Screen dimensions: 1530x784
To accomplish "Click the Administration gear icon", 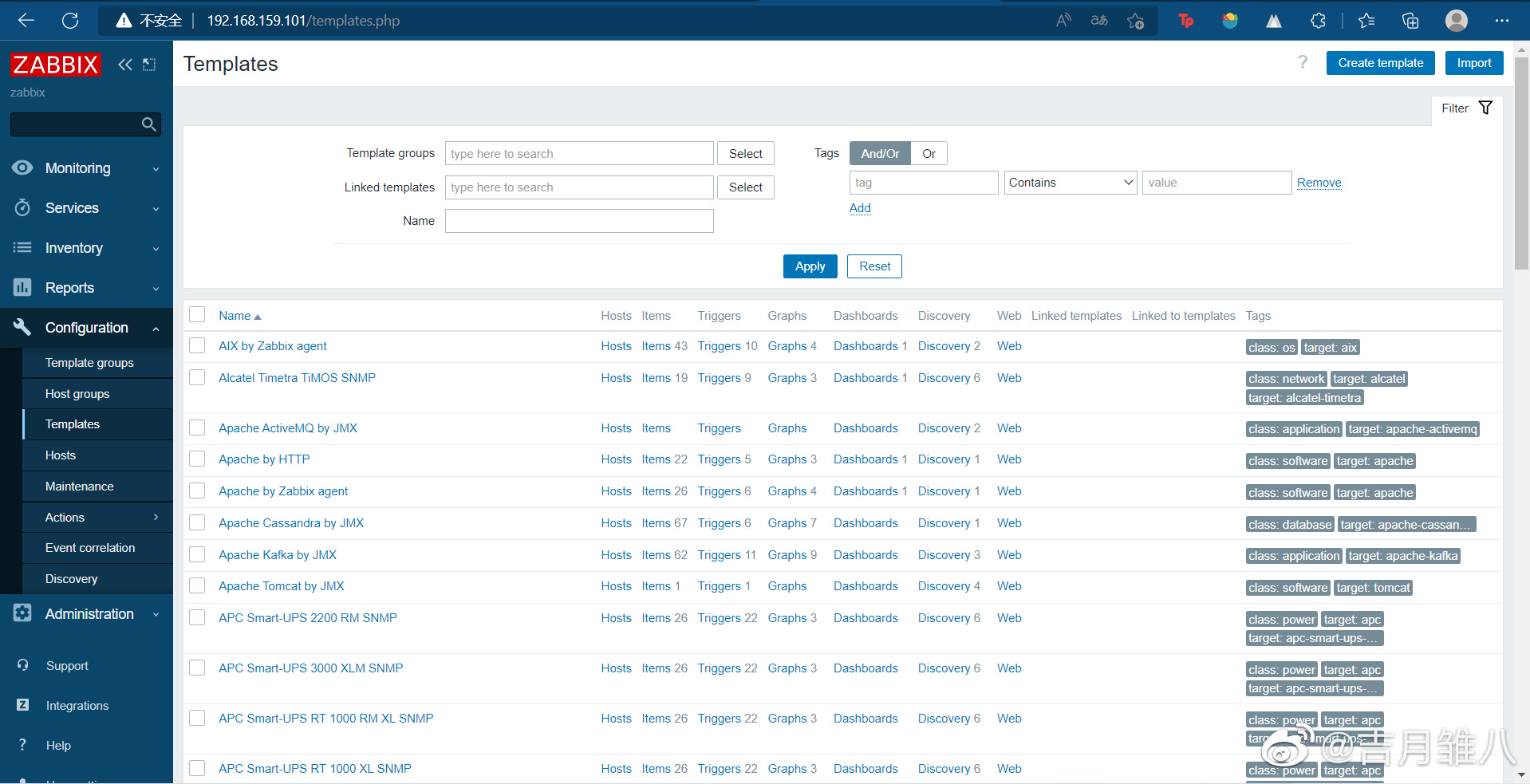I will click(x=22, y=613).
